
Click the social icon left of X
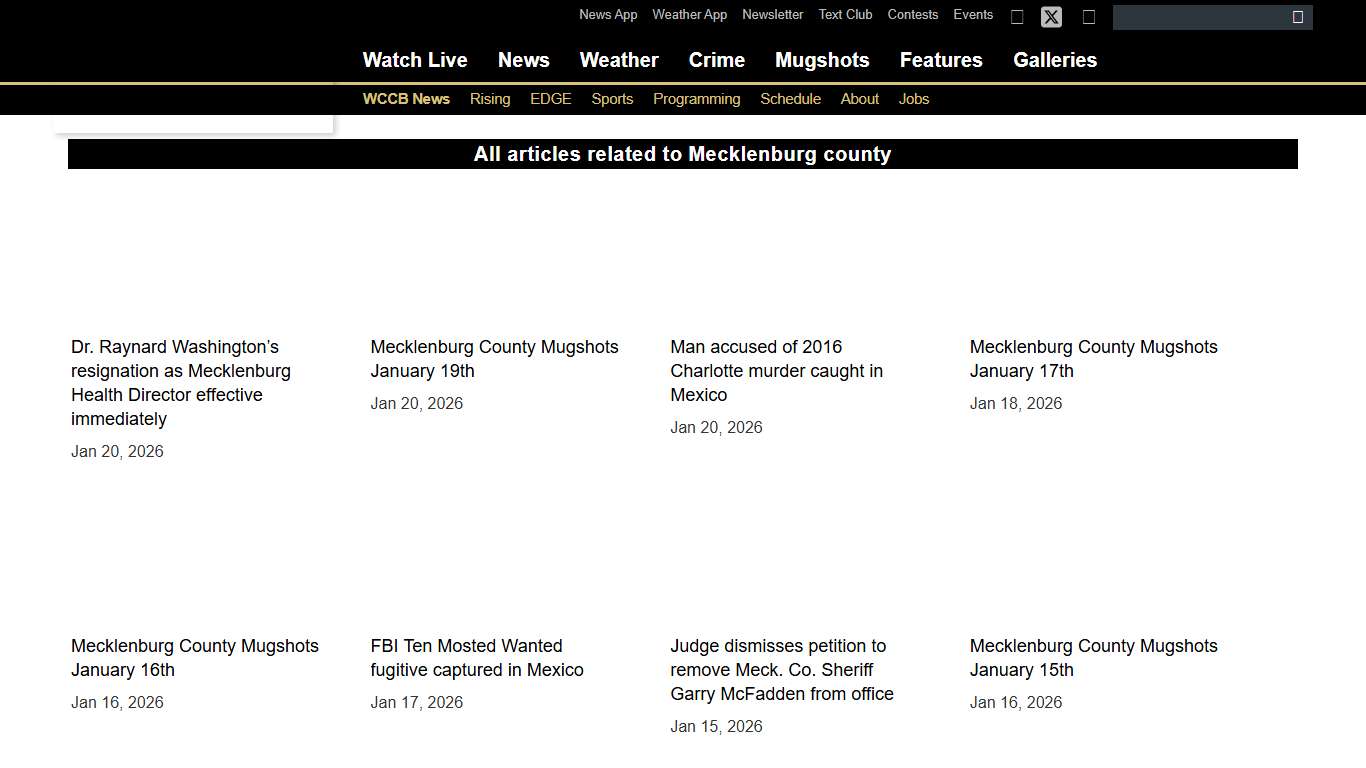[x=1017, y=17]
